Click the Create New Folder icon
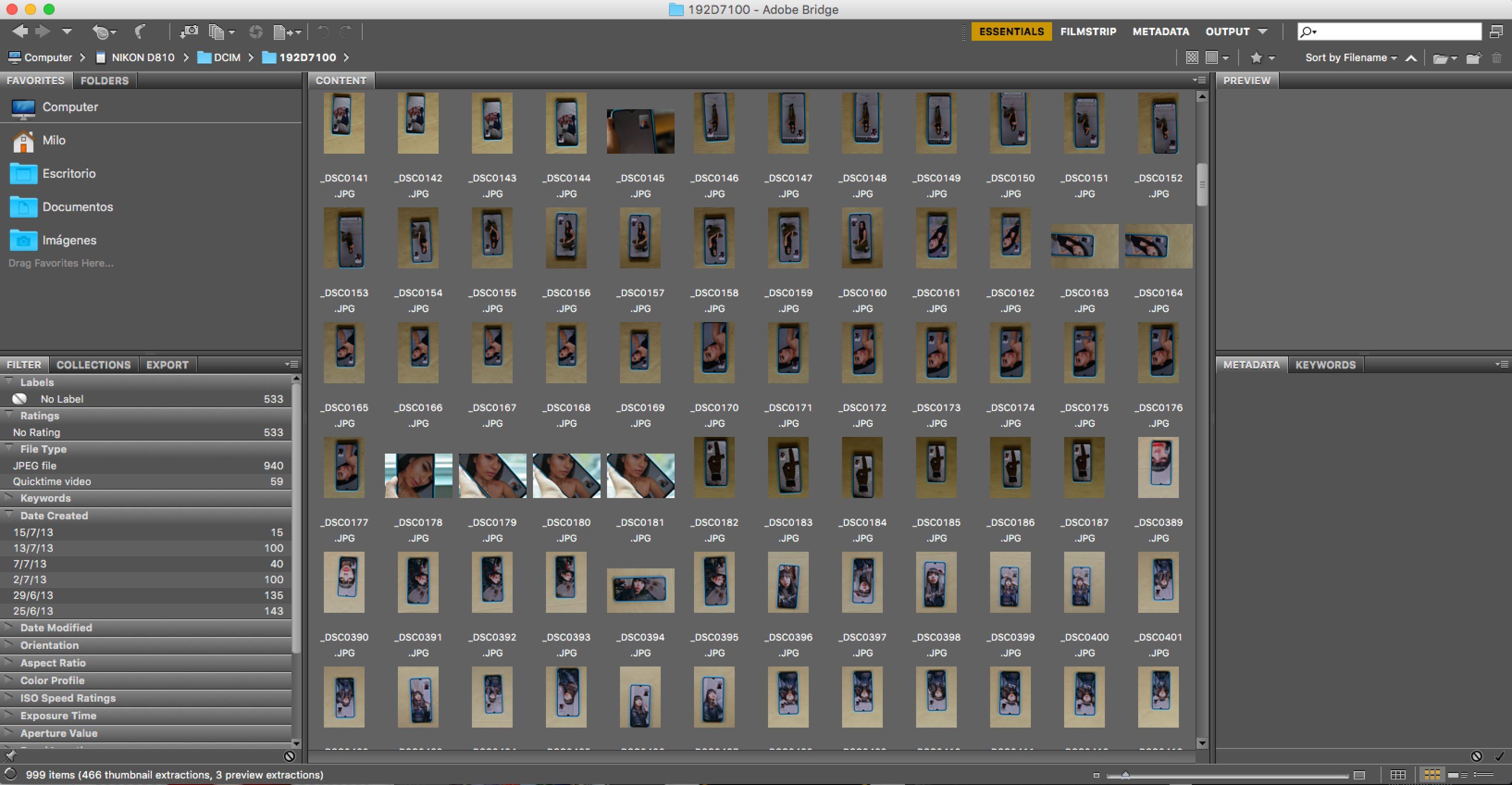Image resolution: width=1512 pixels, height=785 pixels. pos(1473,57)
